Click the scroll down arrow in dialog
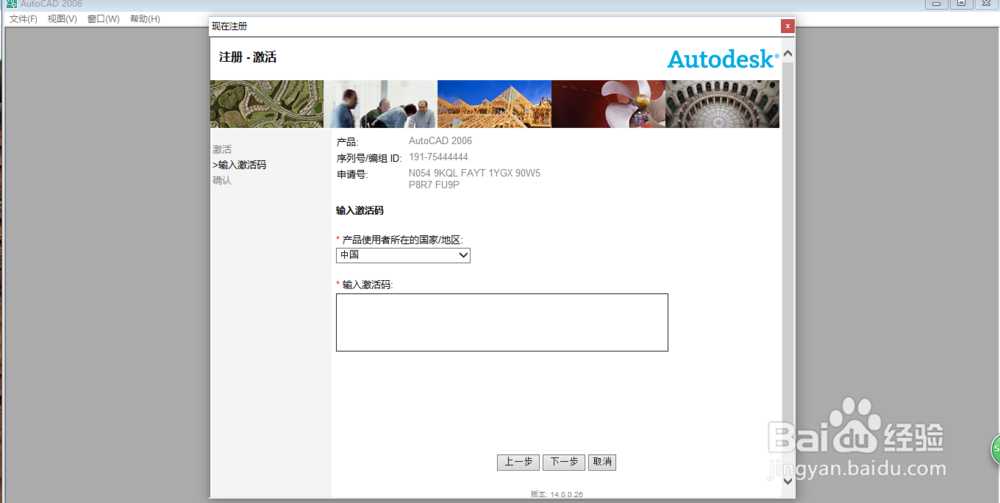 (x=788, y=481)
